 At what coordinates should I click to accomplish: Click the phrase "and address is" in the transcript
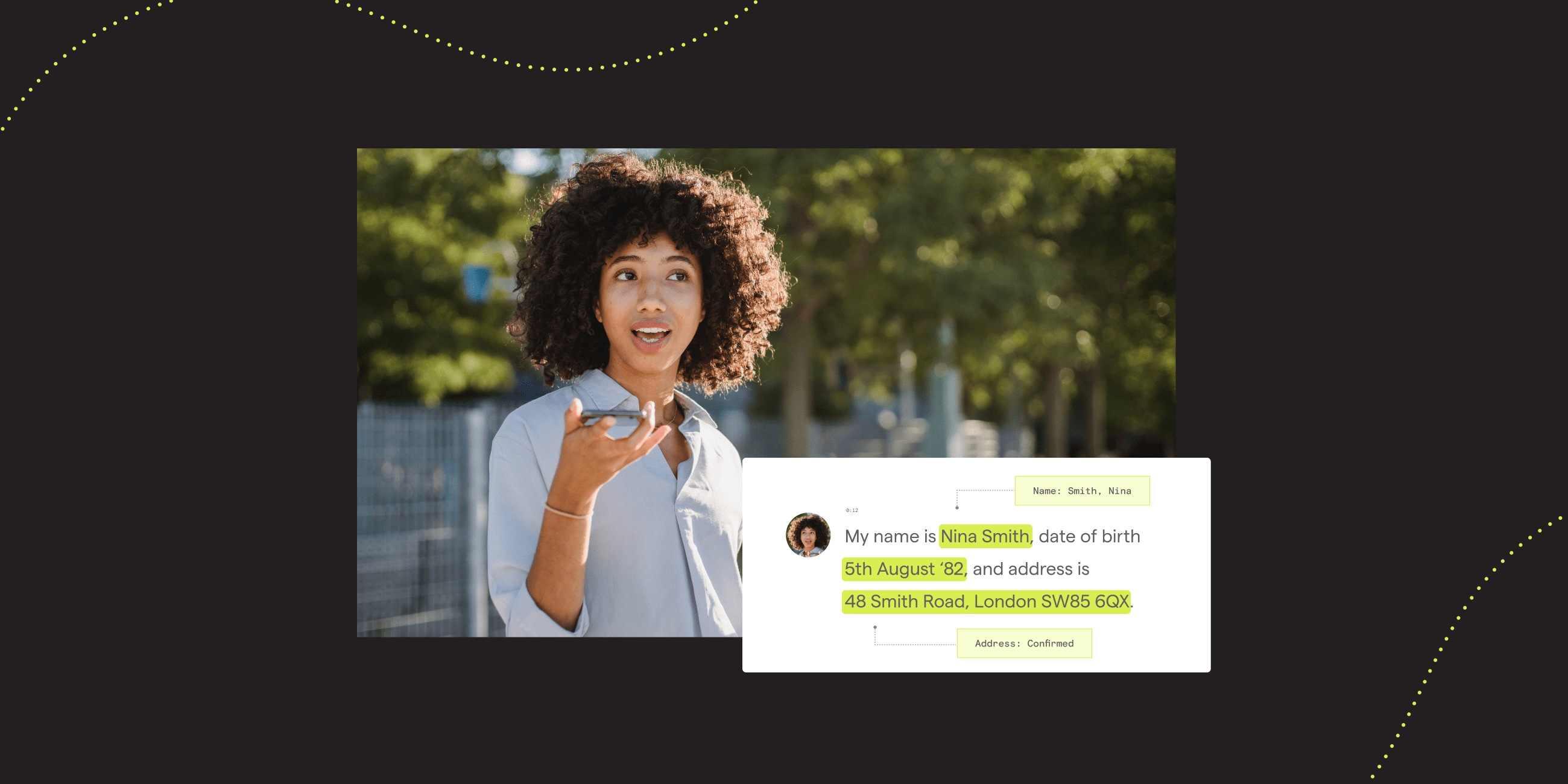tap(1031, 569)
